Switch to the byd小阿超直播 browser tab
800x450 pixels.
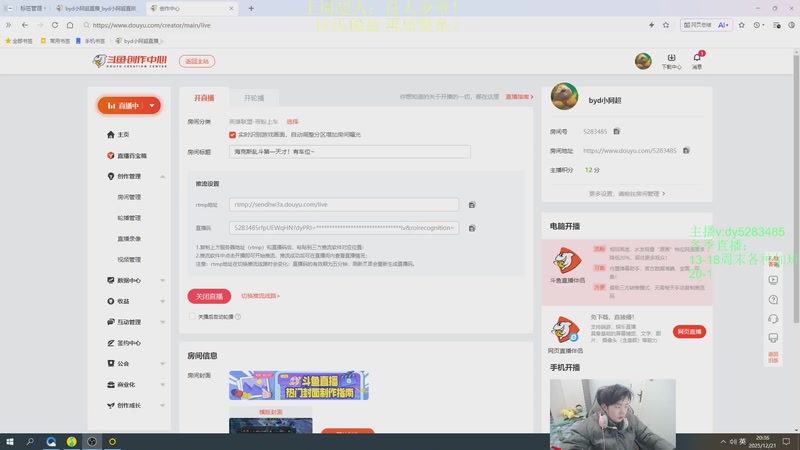pos(97,8)
